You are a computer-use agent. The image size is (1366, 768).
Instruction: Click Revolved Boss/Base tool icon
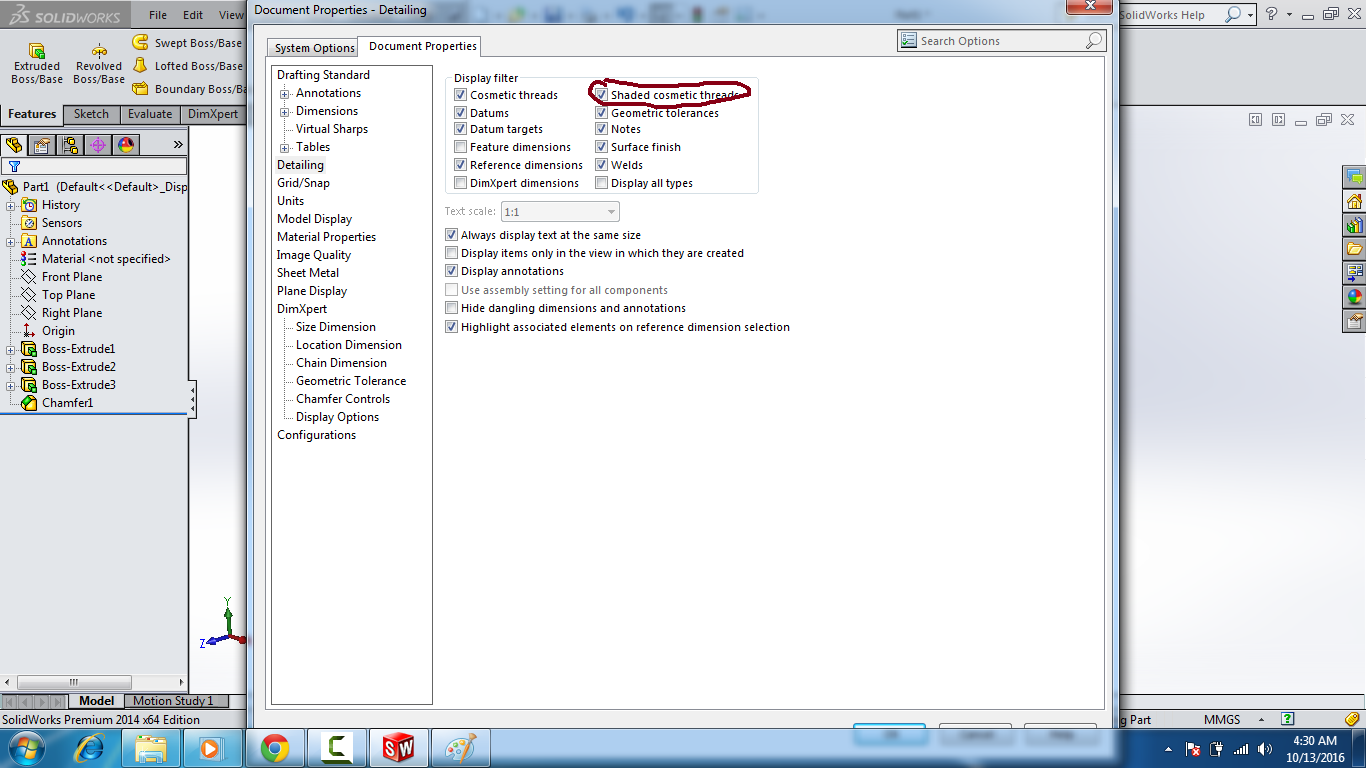tap(99, 52)
